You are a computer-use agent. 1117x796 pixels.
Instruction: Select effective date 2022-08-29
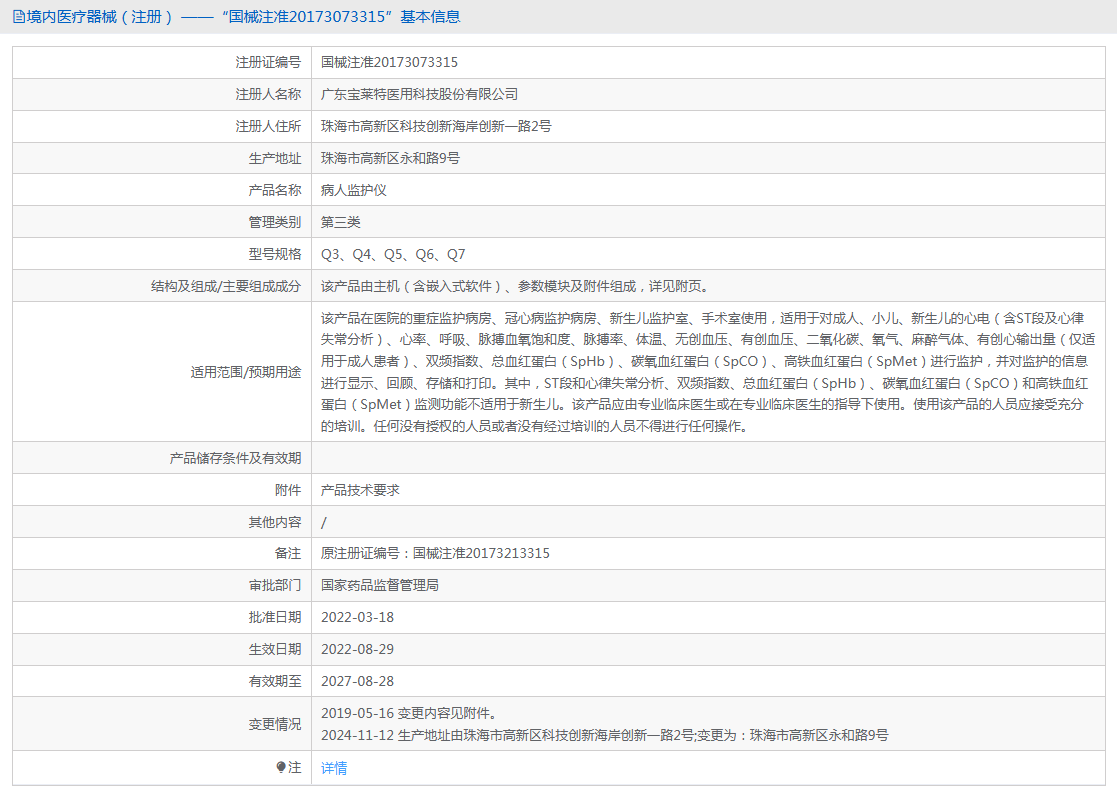click(358, 650)
